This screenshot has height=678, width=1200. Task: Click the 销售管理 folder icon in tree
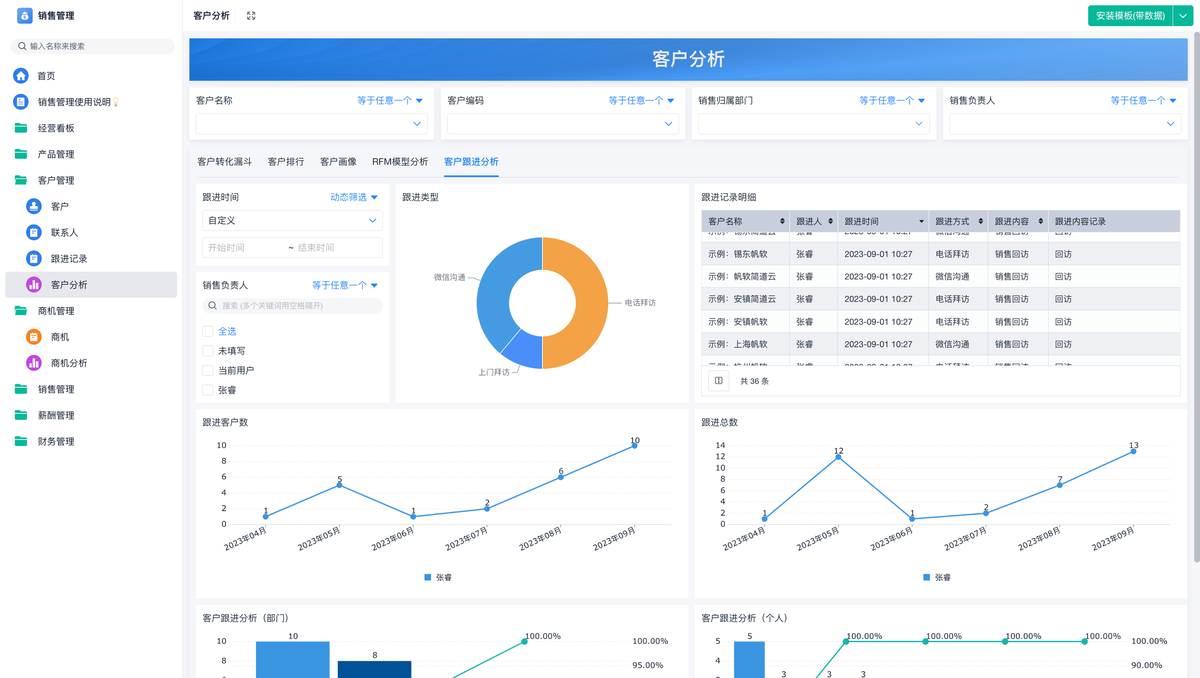click(x=21, y=389)
